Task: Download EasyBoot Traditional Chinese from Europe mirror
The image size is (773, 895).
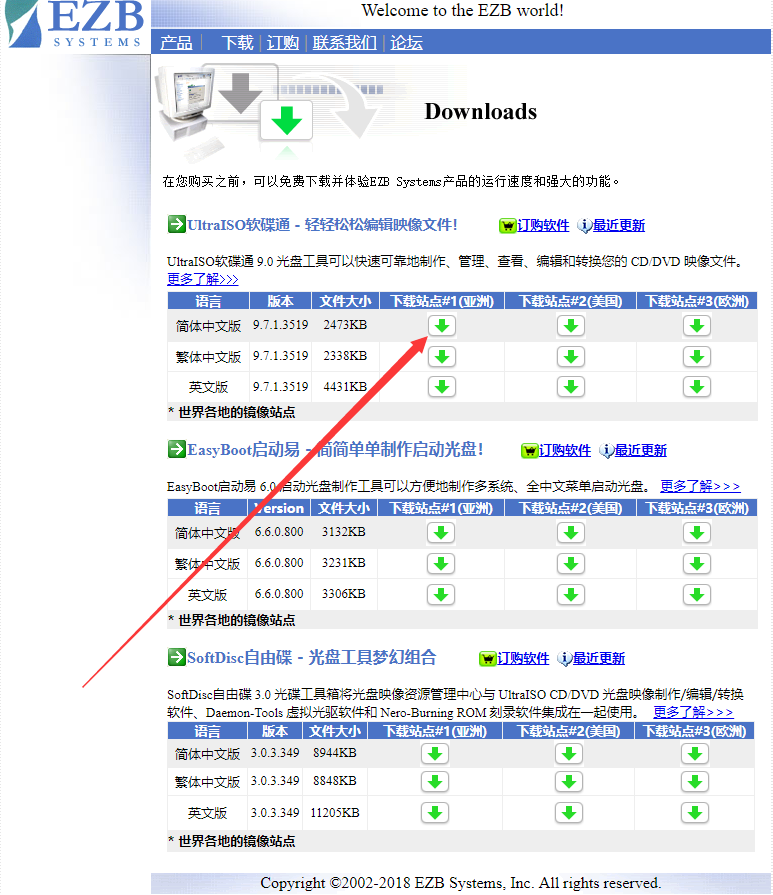Action: [x=696, y=563]
